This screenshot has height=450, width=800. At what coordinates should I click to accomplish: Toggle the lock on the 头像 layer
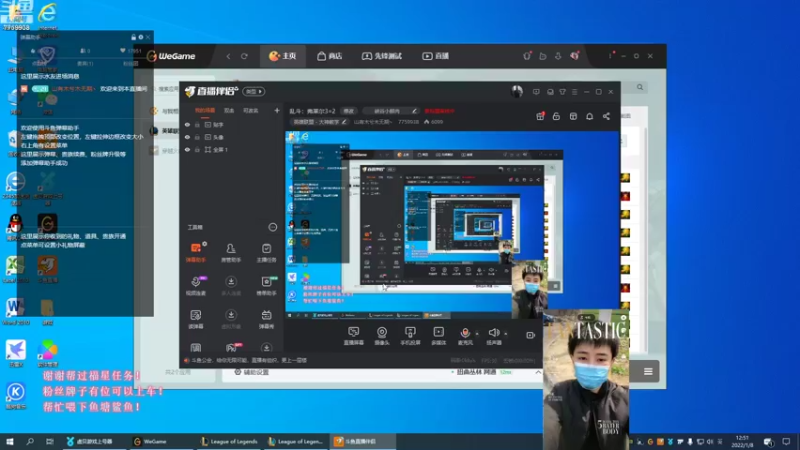197,137
